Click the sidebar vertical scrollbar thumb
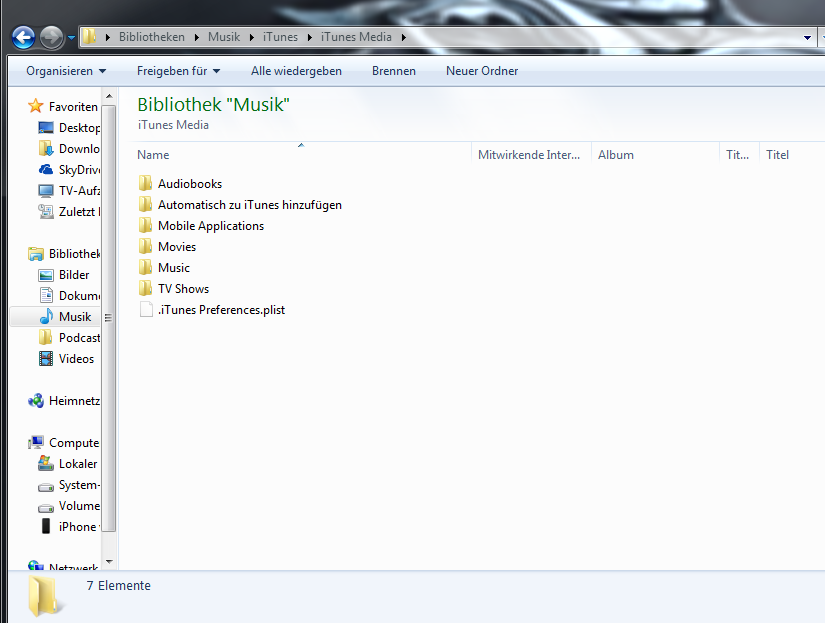 [x=109, y=318]
